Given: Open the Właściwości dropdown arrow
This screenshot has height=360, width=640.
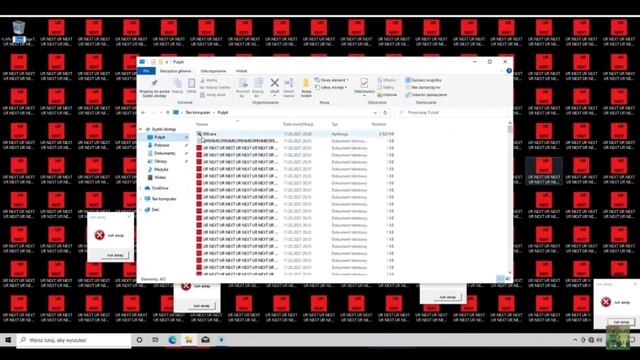Looking at the screenshot, I should [364, 96].
